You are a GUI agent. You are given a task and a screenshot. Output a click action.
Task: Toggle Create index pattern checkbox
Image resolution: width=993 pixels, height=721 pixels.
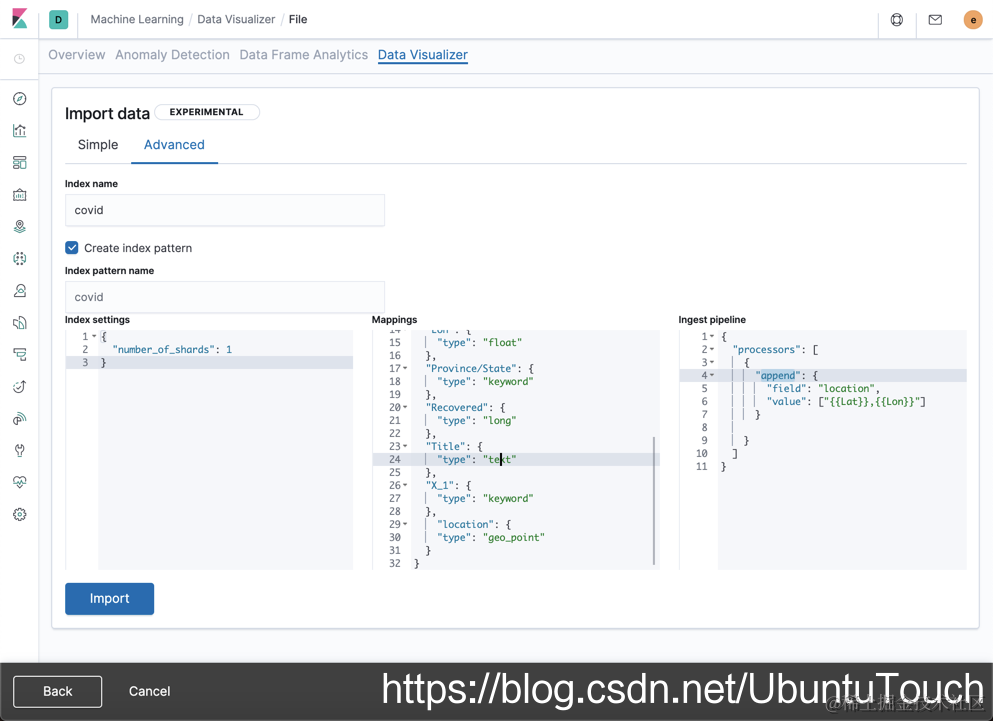tap(72, 248)
